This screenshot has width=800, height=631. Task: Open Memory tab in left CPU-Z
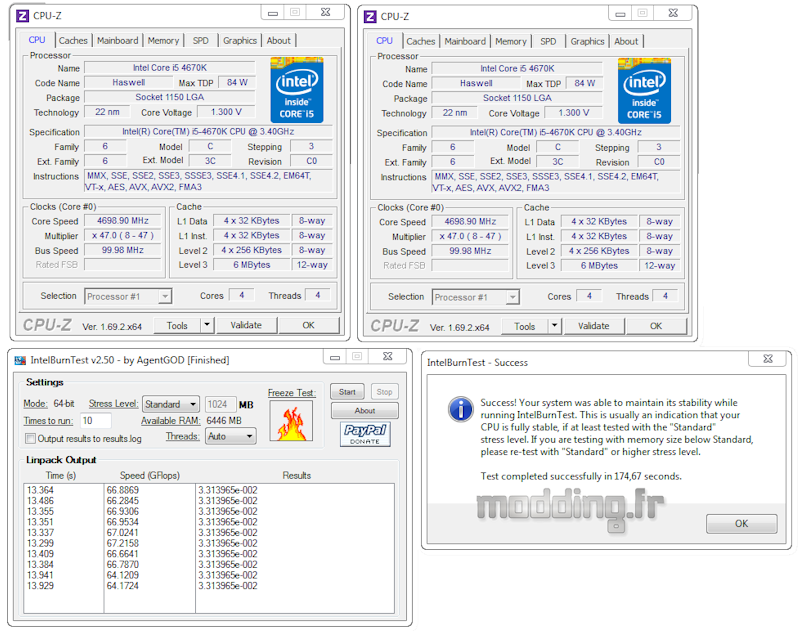pyautogui.click(x=163, y=40)
